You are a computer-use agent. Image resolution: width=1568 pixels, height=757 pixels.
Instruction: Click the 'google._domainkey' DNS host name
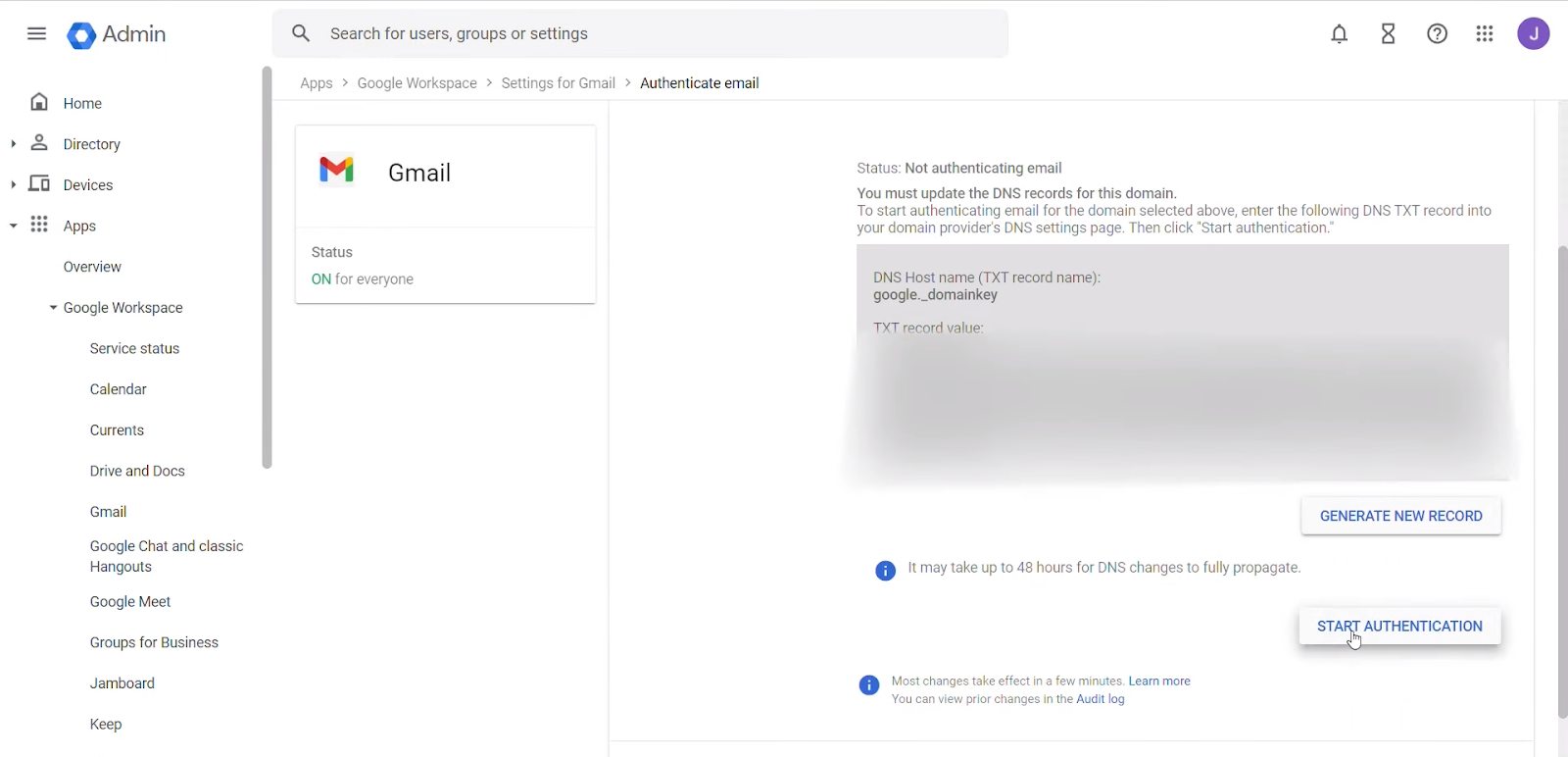pyautogui.click(x=936, y=295)
